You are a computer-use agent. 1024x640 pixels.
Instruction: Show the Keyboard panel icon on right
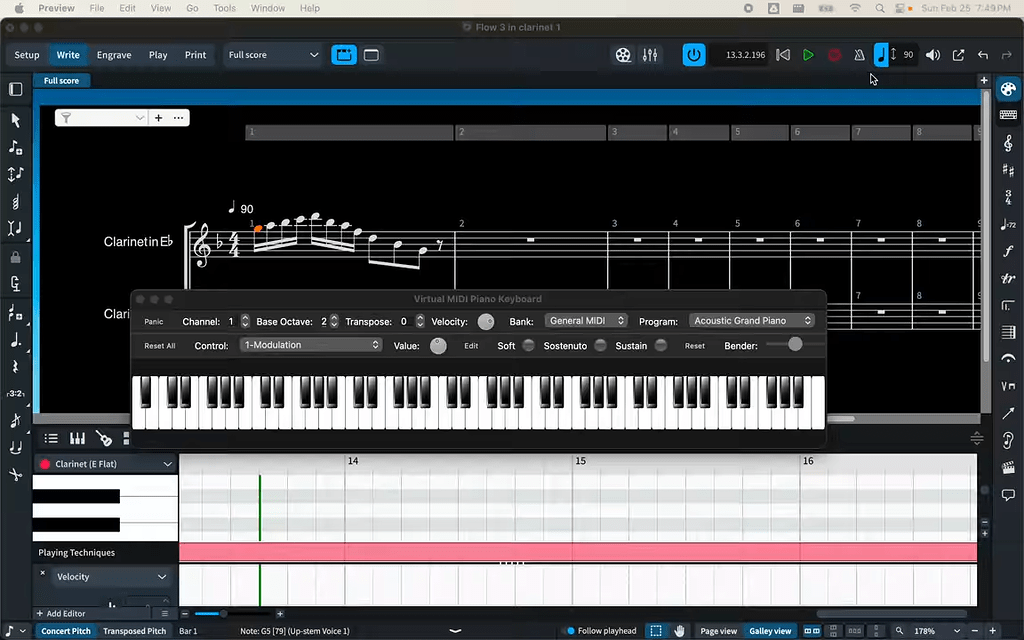tap(1008, 115)
